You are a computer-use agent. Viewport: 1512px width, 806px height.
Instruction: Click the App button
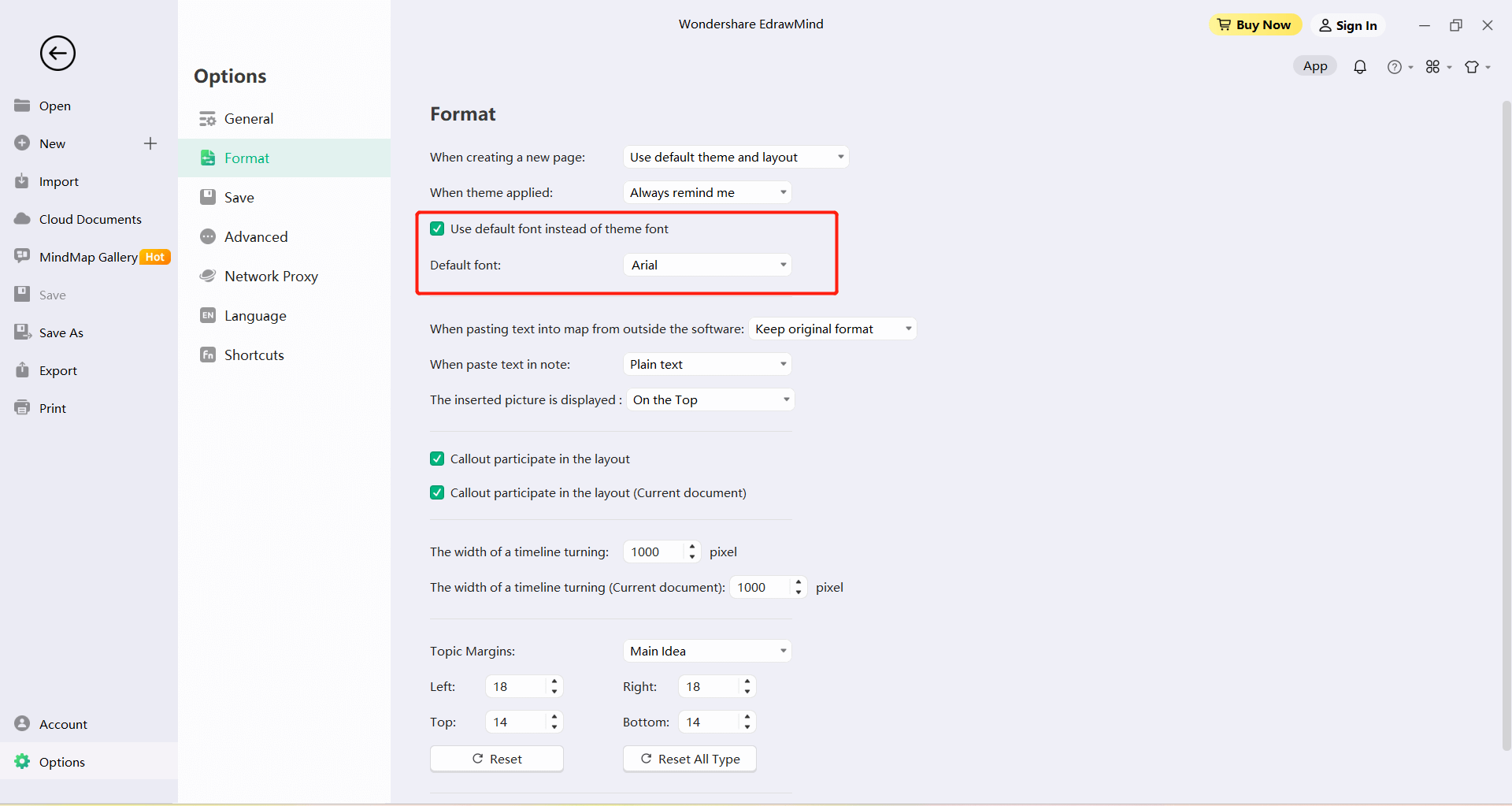(x=1315, y=66)
